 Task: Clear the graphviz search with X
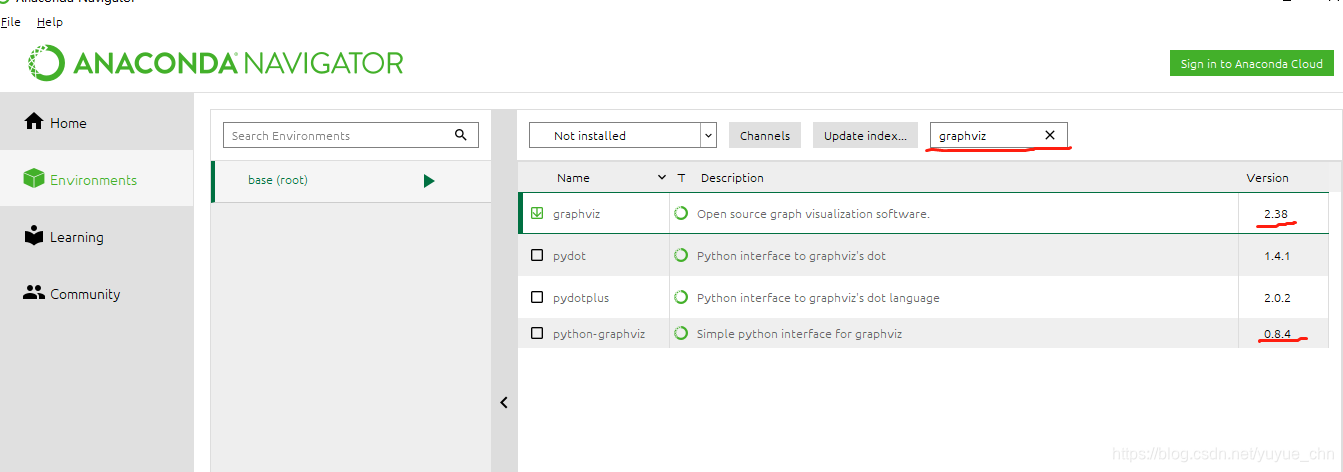tap(1050, 135)
